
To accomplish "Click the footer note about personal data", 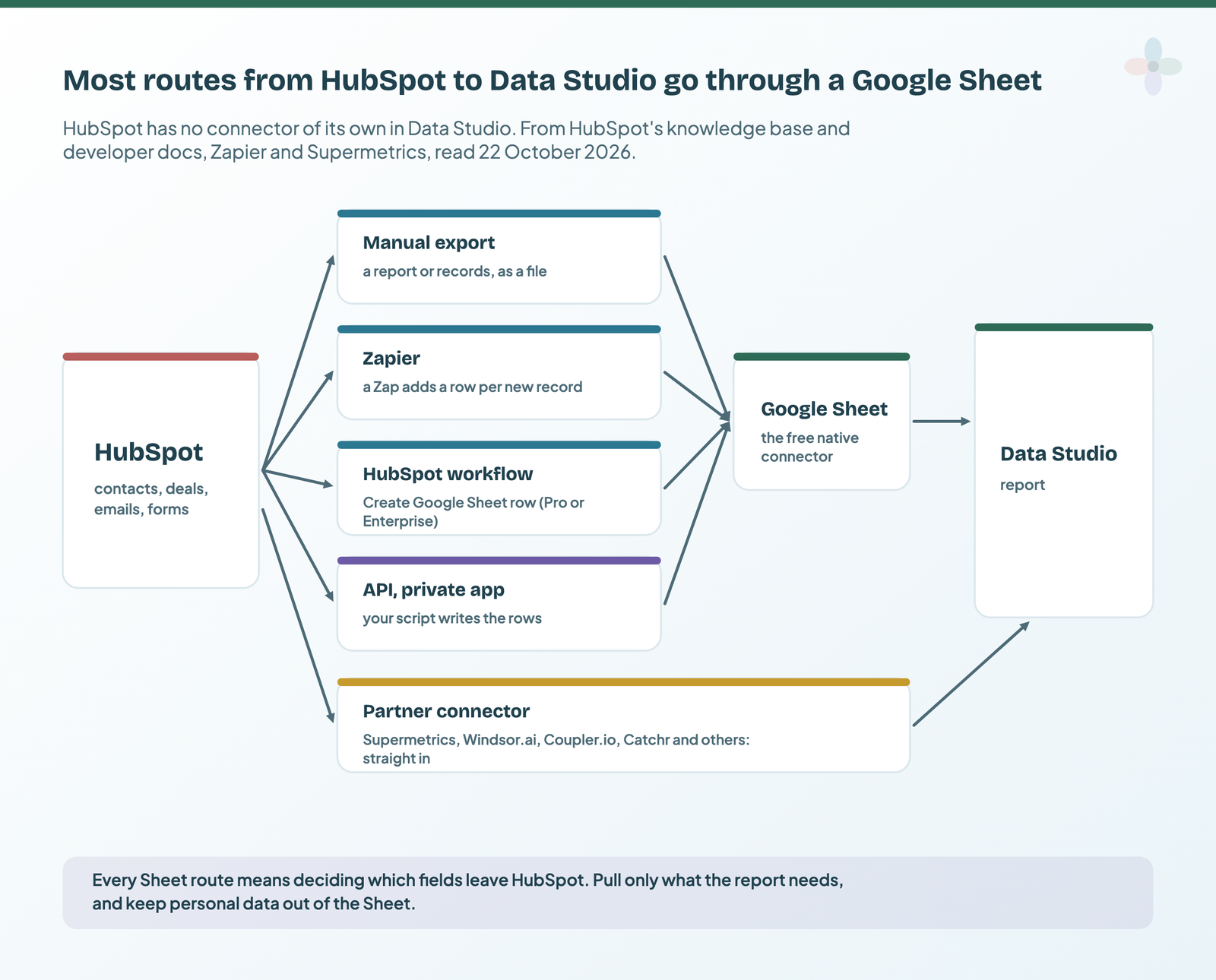I will (608, 893).
